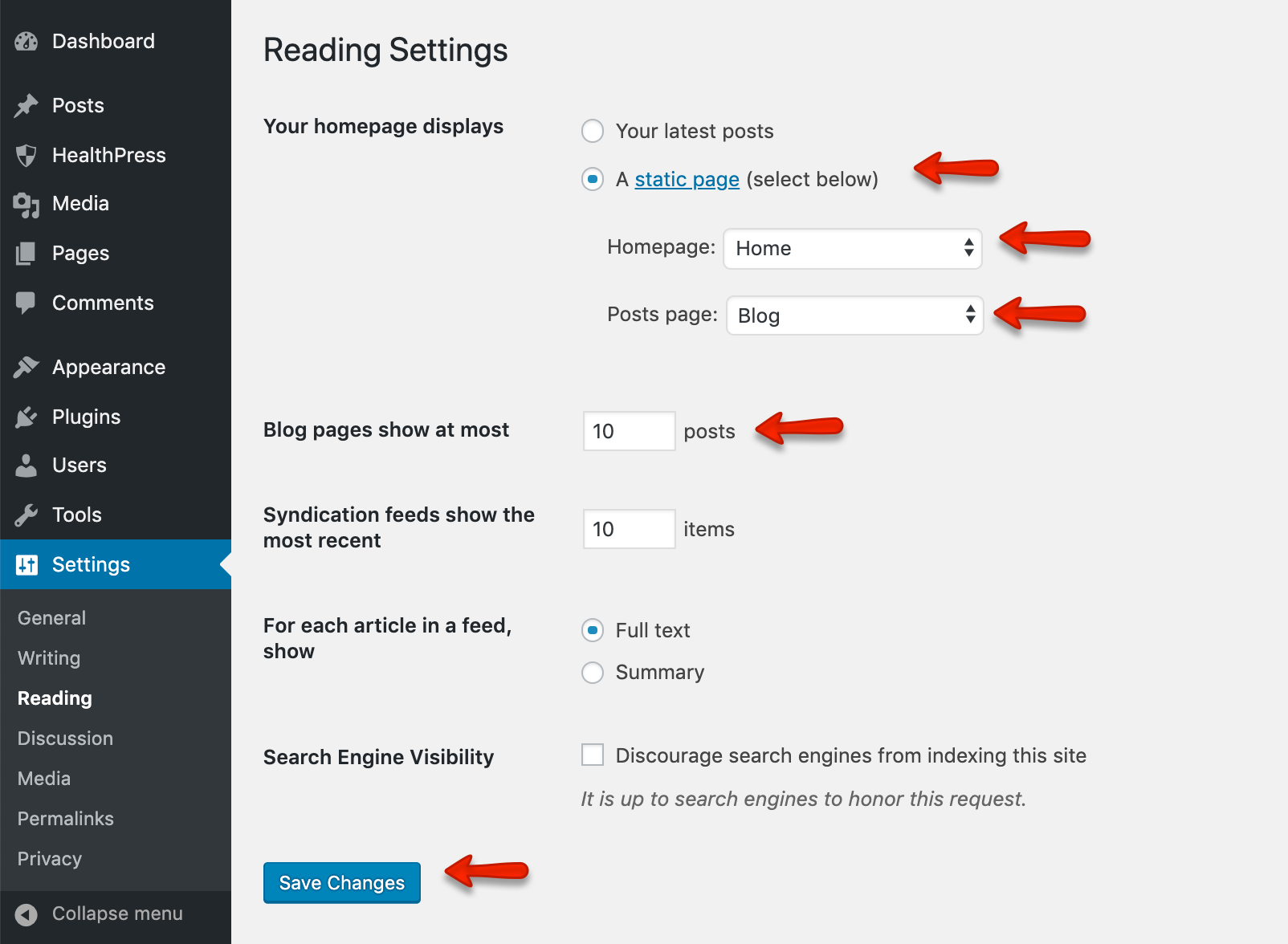Open the 'static page' link
1288x944 pixels.
click(687, 180)
